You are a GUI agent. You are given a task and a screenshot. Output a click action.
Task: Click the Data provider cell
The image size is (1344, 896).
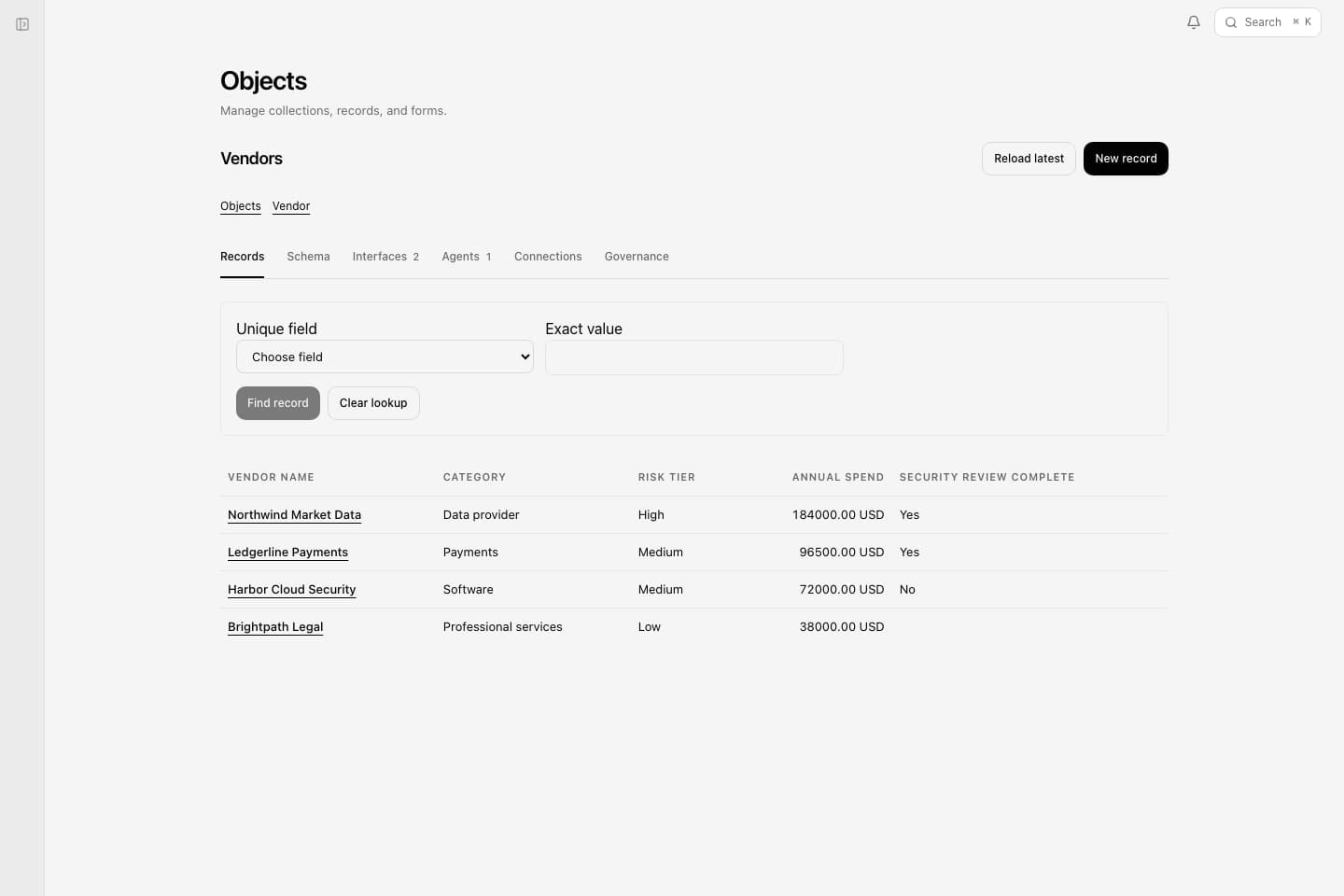pyautogui.click(x=481, y=515)
